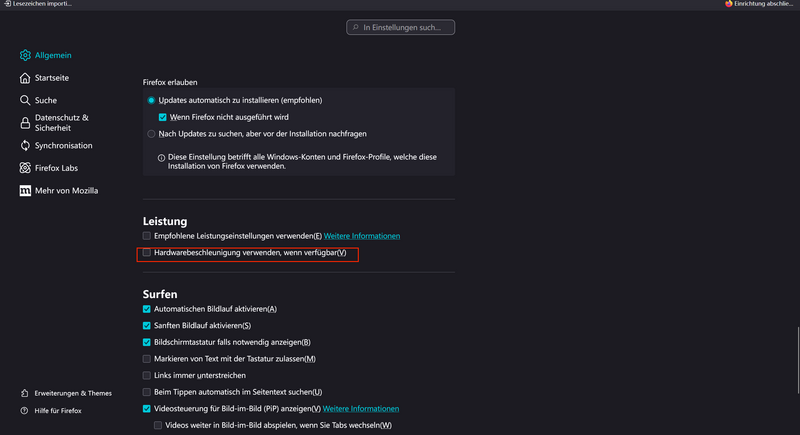Uncheck Bildschirmtastatur falls notwendig anzeigen
The height and width of the screenshot is (435, 800).
point(146,342)
